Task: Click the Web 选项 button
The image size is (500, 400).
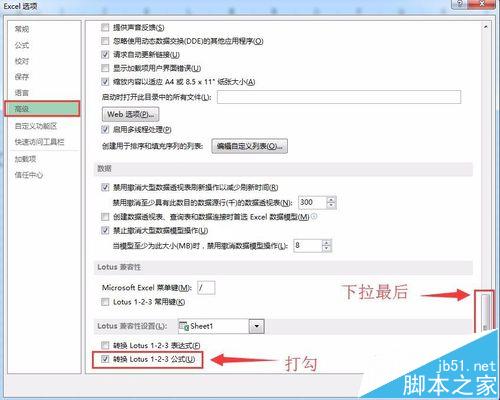Action: (130, 114)
